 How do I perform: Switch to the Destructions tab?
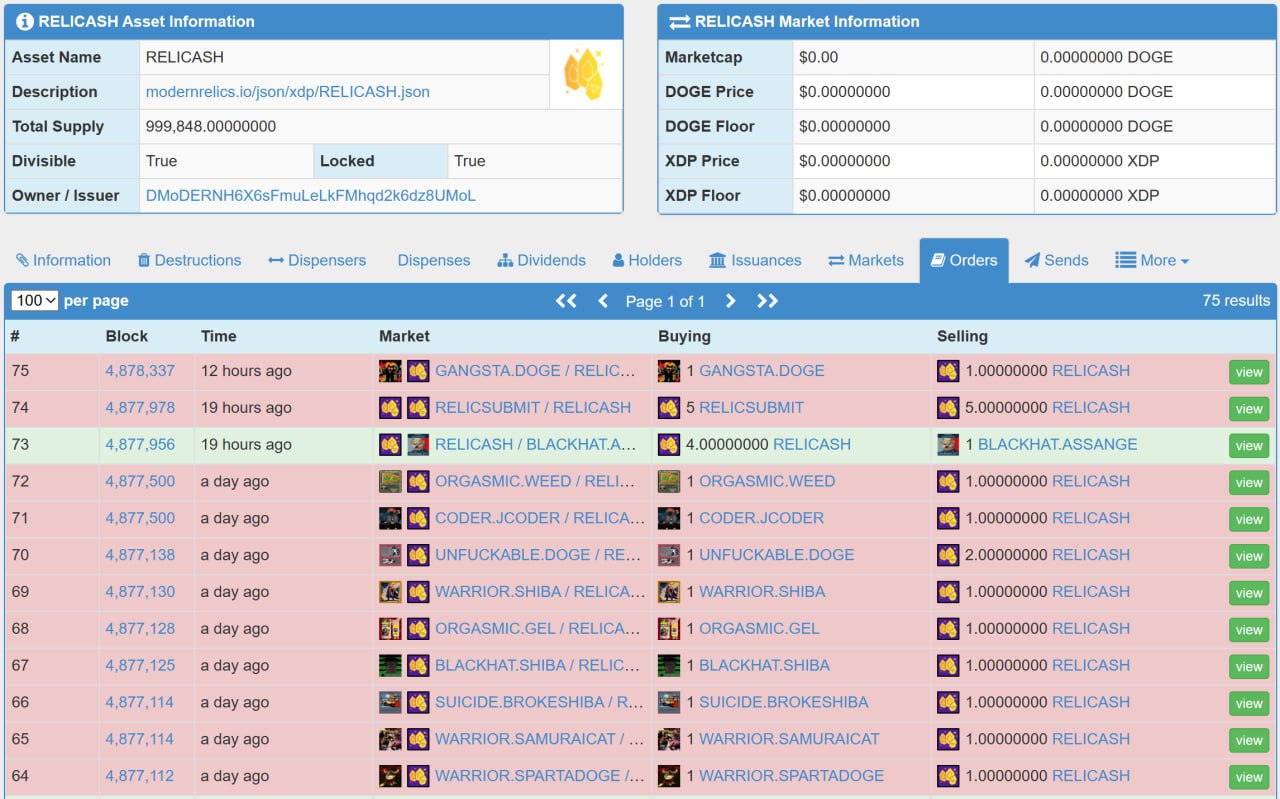pos(189,260)
